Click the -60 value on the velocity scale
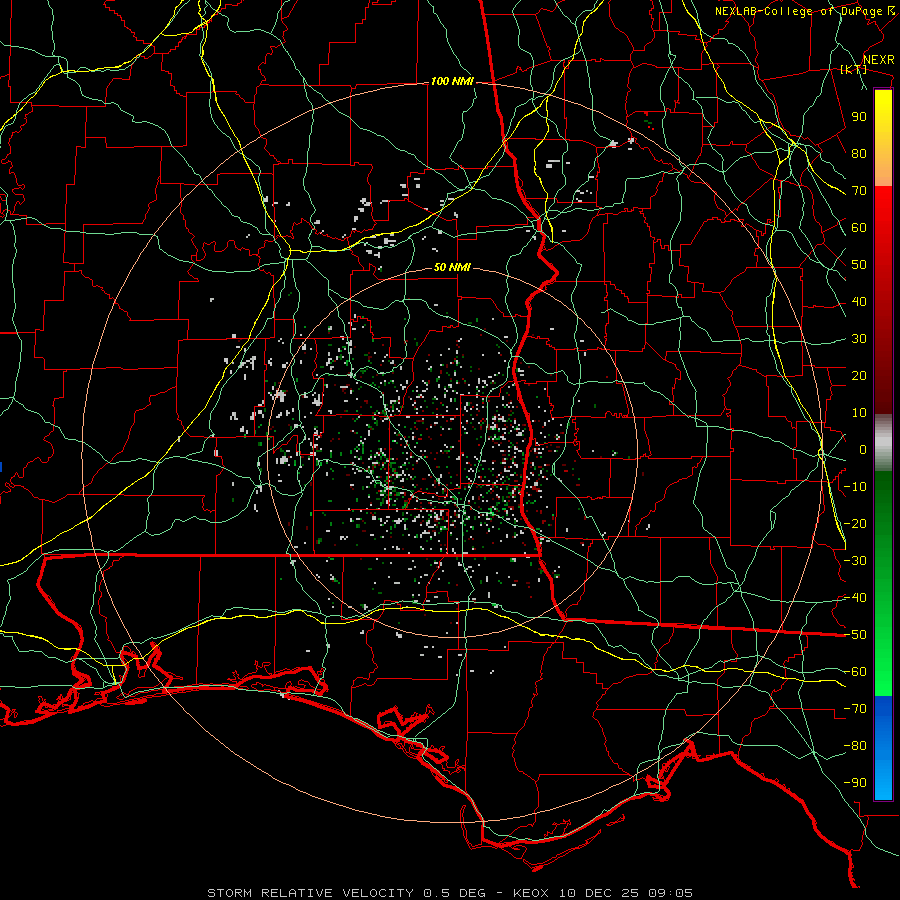Screen dimensions: 900x900 point(855,672)
